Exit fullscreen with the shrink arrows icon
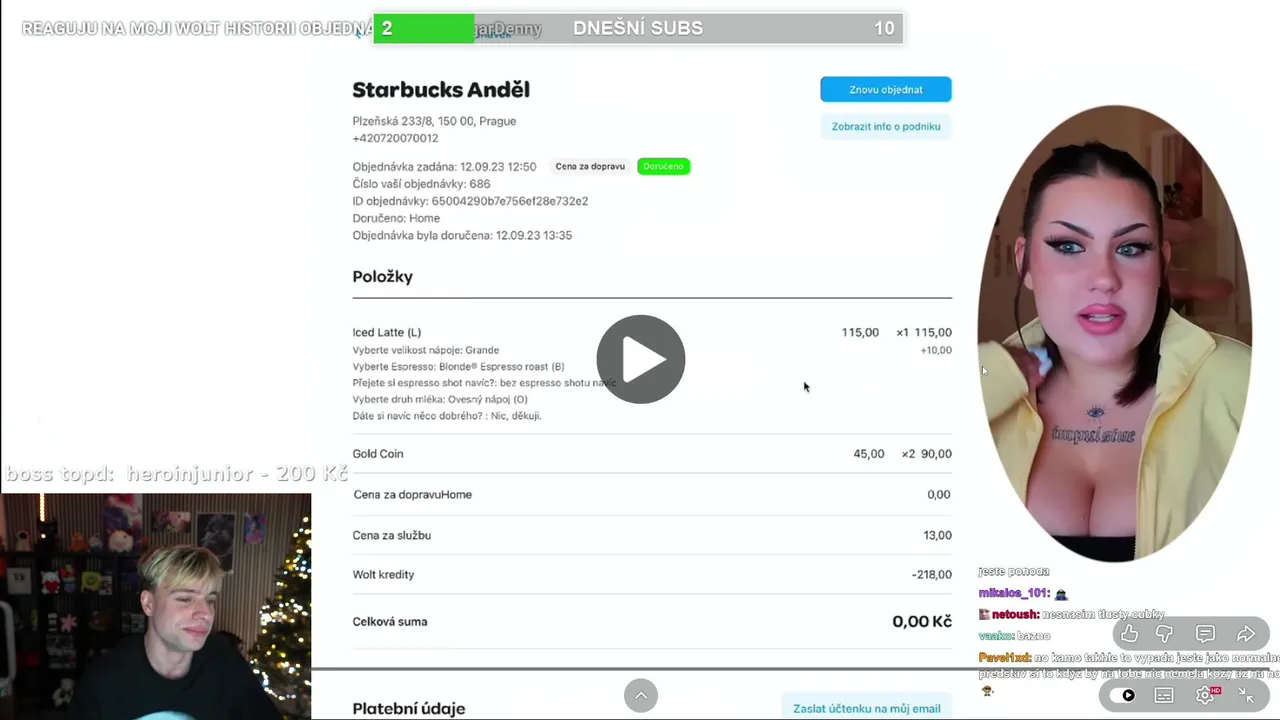Viewport: 1280px width, 720px height. point(1246,695)
